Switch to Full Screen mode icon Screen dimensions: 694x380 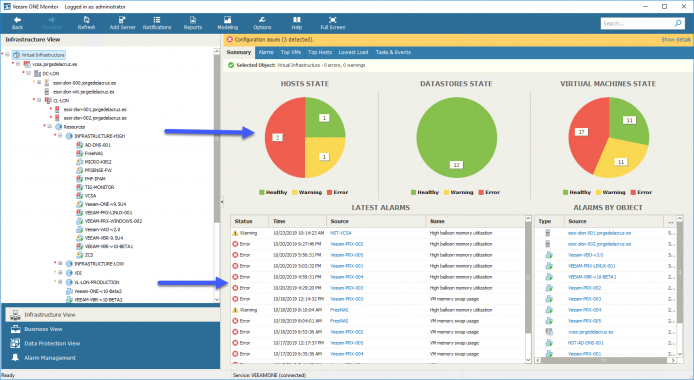click(332, 20)
